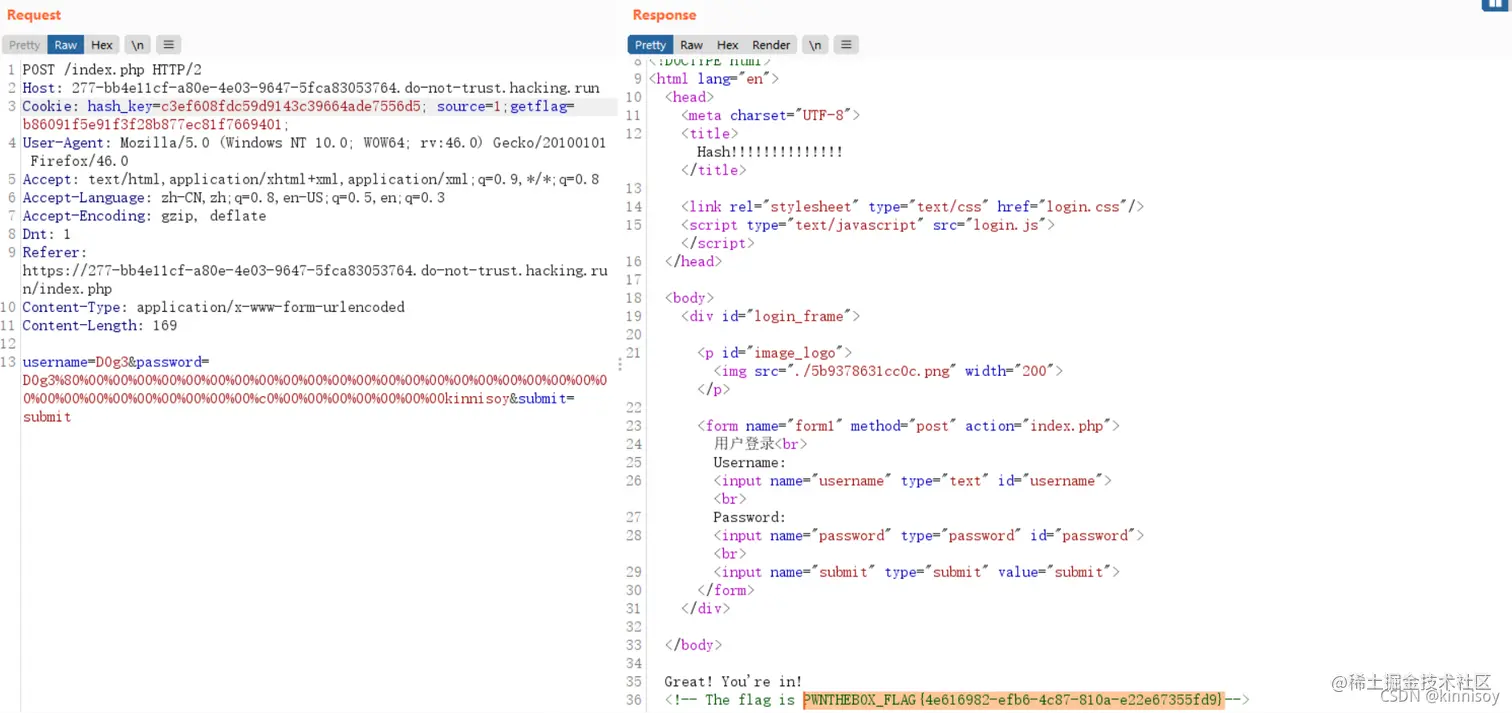This screenshot has height=713, width=1512.
Task: Click the Accept: text/html header line
Action: 311,180
